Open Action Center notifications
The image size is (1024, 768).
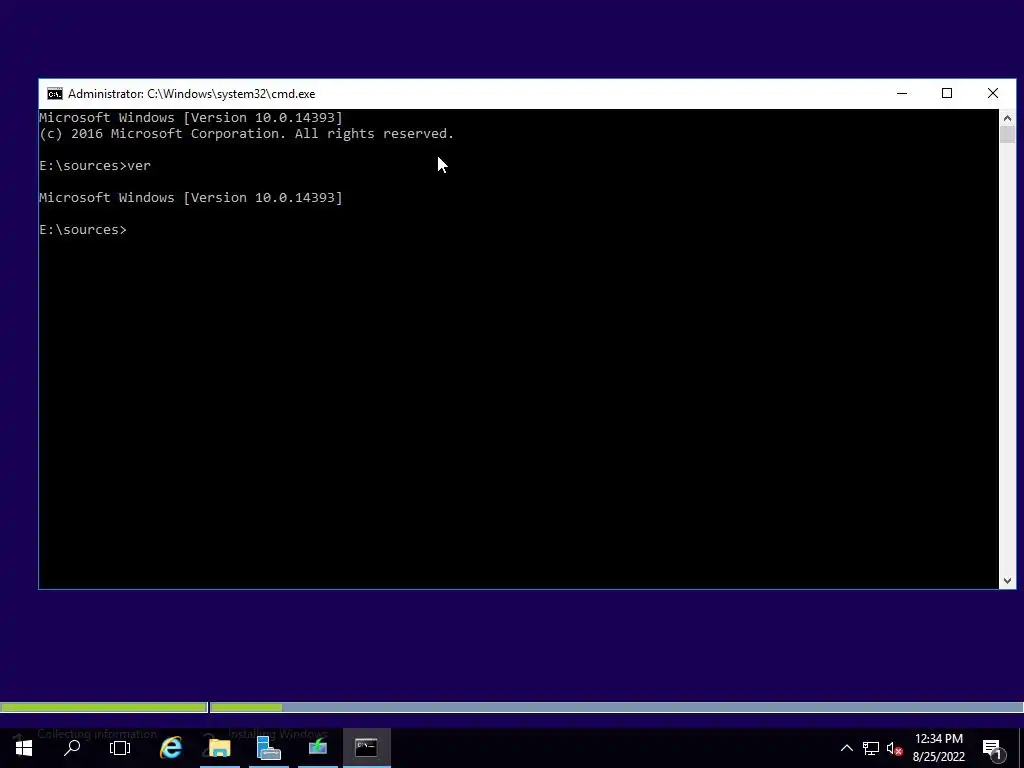992,748
